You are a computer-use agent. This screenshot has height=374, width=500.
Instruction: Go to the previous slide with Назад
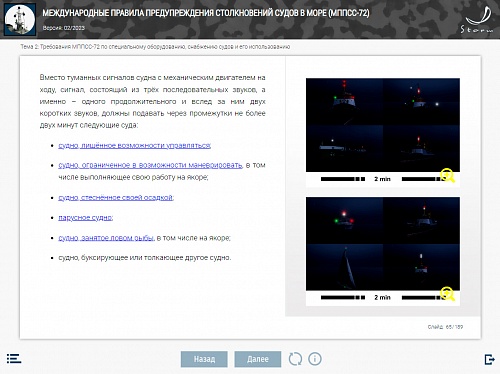204,359
